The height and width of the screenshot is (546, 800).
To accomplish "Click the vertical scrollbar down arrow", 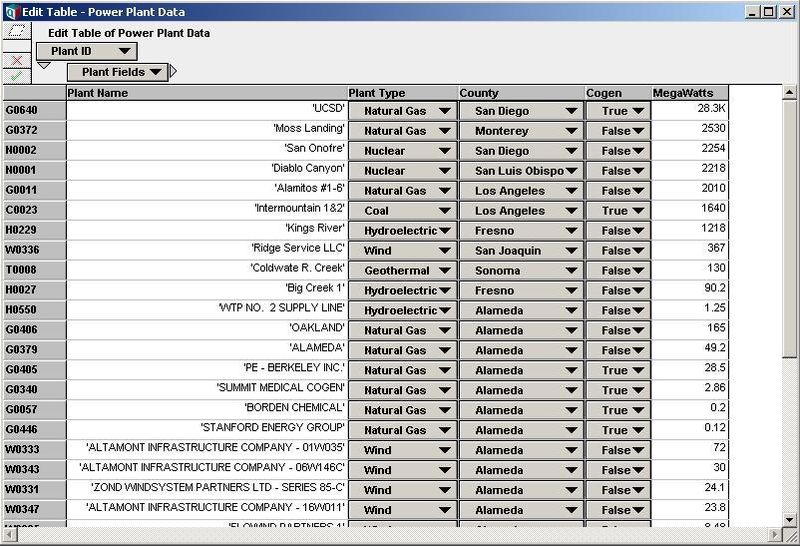I will [789, 519].
